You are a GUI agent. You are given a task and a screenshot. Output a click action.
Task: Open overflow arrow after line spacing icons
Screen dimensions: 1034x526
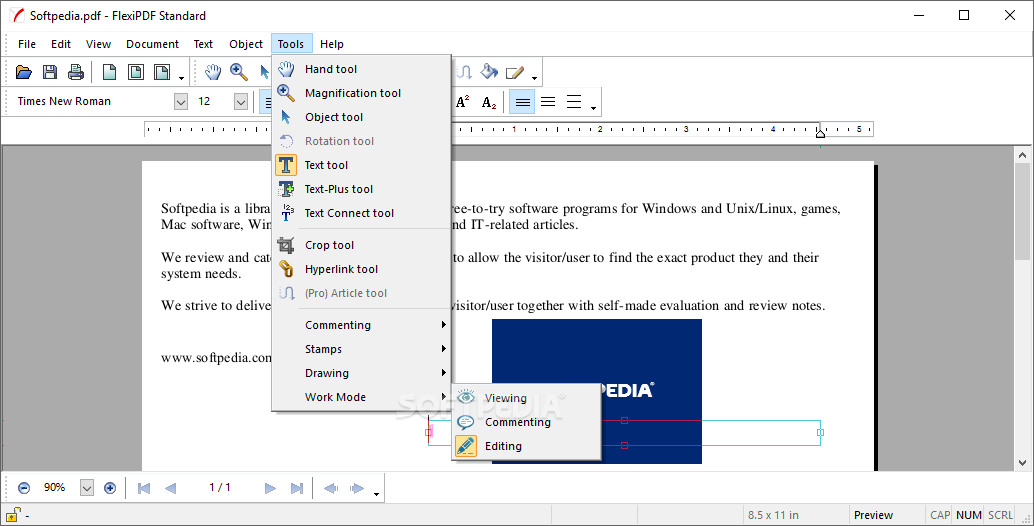(593, 108)
